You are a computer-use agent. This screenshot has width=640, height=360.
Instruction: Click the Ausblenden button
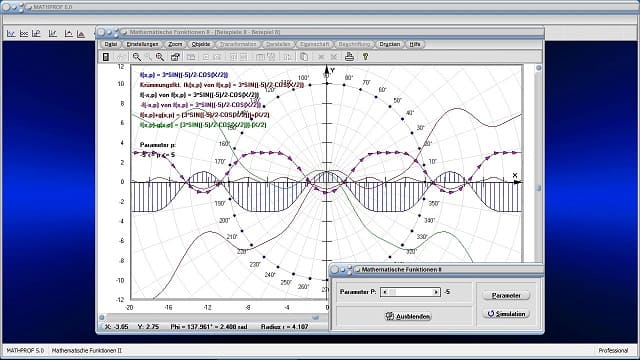408,316
